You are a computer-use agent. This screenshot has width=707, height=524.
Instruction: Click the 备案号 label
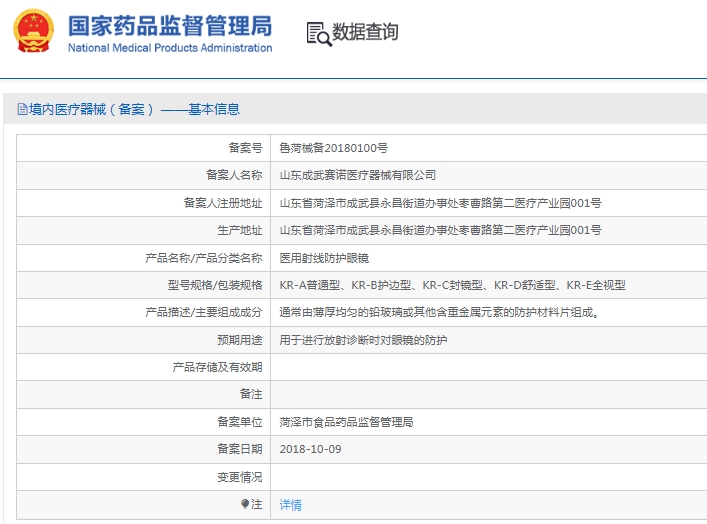click(245, 147)
